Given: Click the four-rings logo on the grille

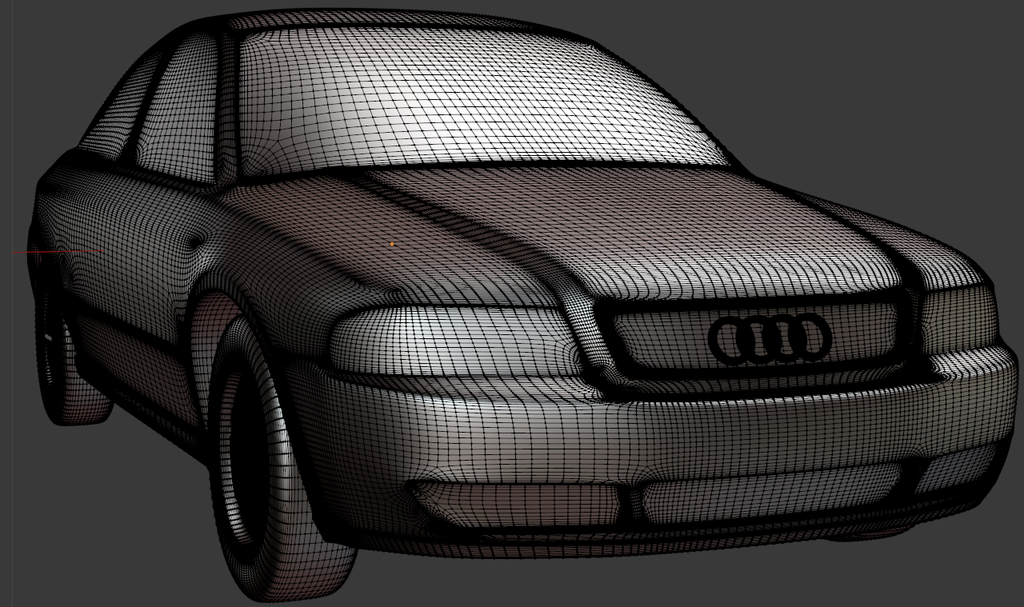Looking at the screenshot, I should point(771,339).
